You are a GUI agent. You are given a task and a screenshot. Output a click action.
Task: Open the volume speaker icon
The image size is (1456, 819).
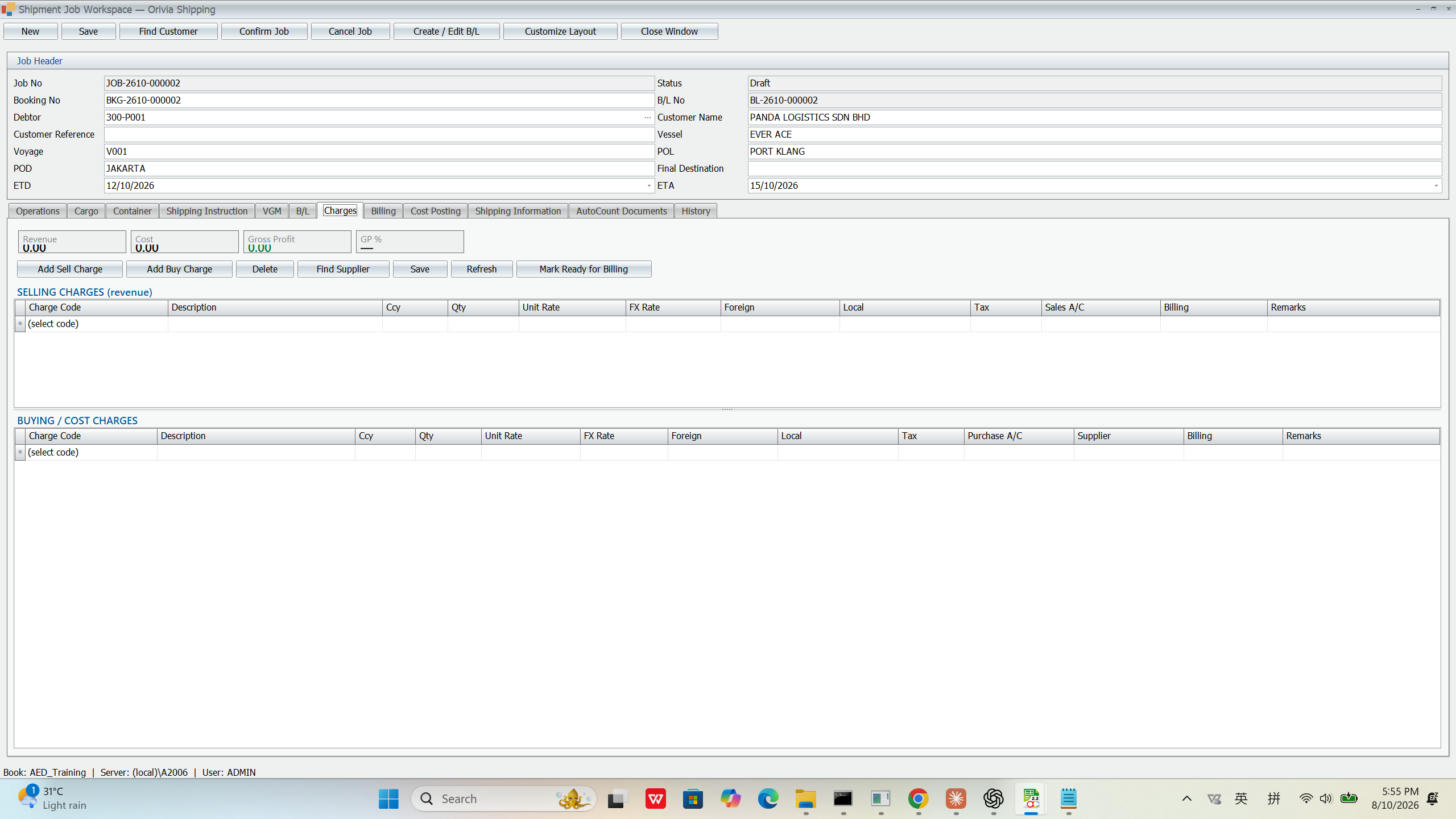[x=1326, y=798]
